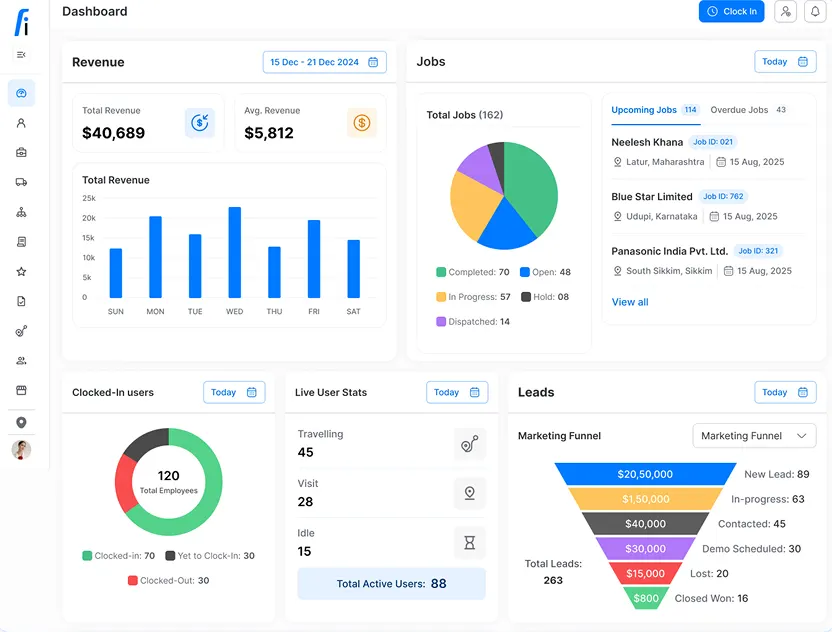
Task: Click the WED bar in revenue chart
Action: pyautogui.click(x=235, y=252)
